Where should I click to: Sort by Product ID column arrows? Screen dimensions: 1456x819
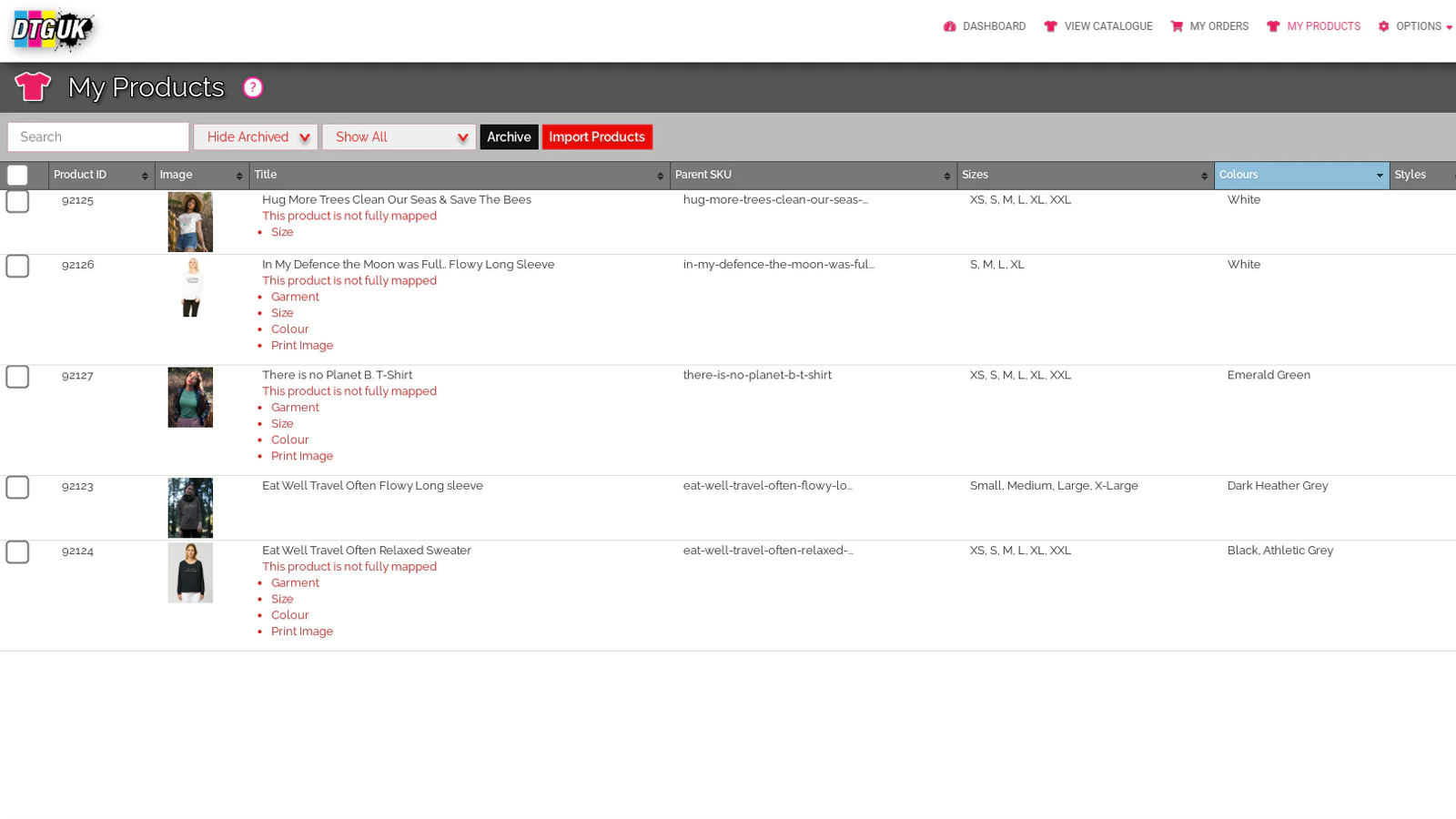click(x=145, y=176)
